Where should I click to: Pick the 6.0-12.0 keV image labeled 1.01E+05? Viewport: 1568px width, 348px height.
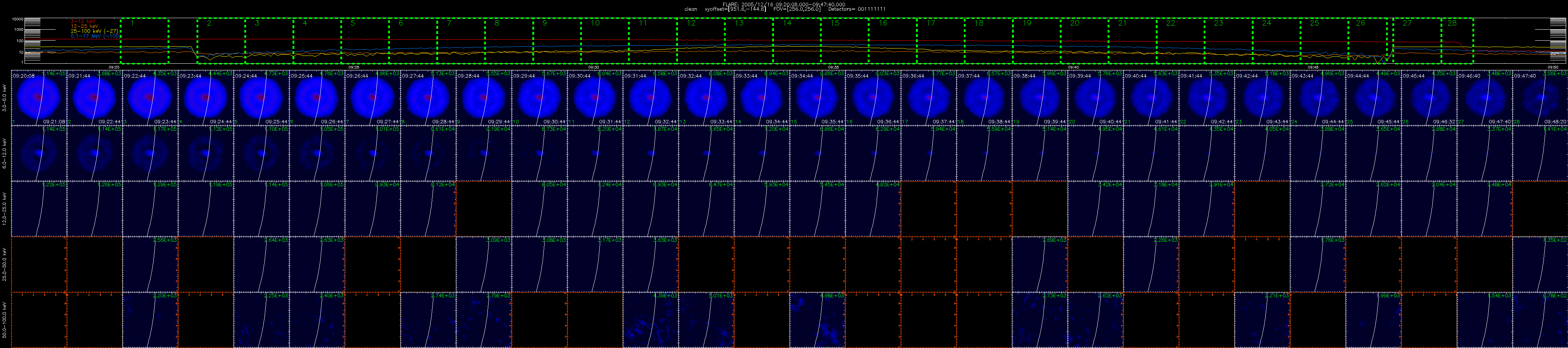pyautogui.click(x=373, y=153)
